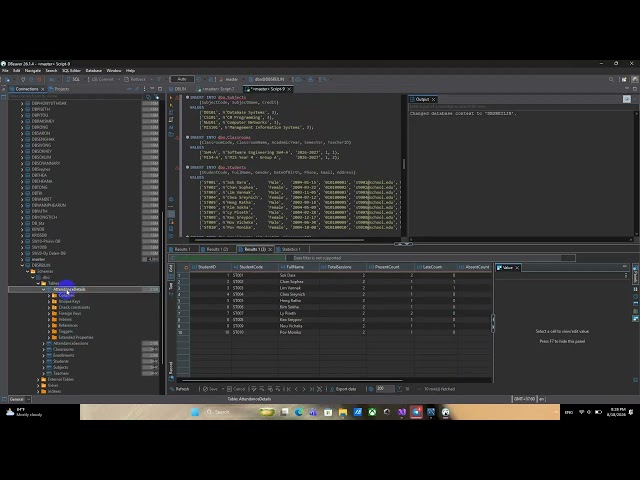
Task: Select the Extended Properties folder
Action: click(76, 338)
